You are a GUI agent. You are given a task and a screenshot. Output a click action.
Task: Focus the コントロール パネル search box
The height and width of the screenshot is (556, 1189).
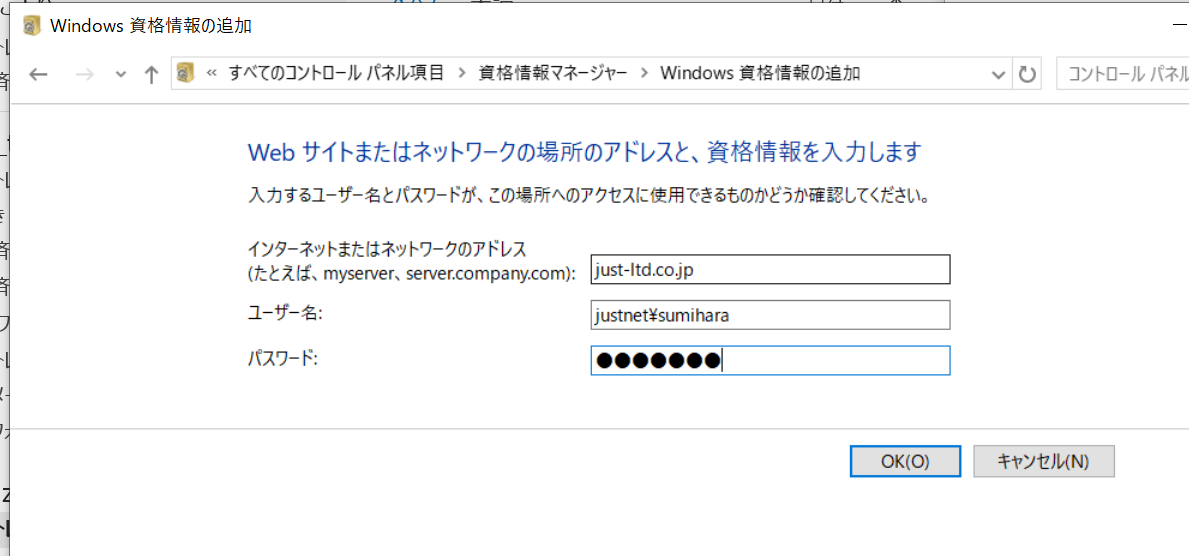1122,74
